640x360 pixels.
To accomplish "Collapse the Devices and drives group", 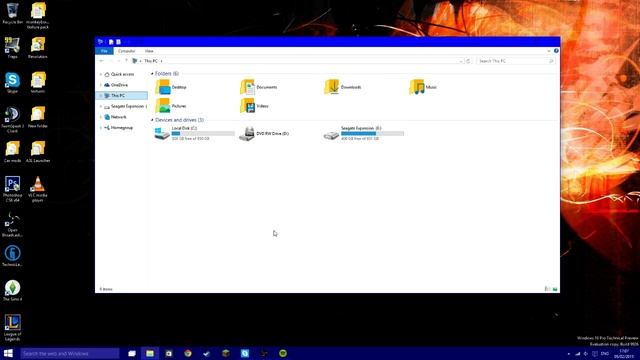I will [152, 120].
